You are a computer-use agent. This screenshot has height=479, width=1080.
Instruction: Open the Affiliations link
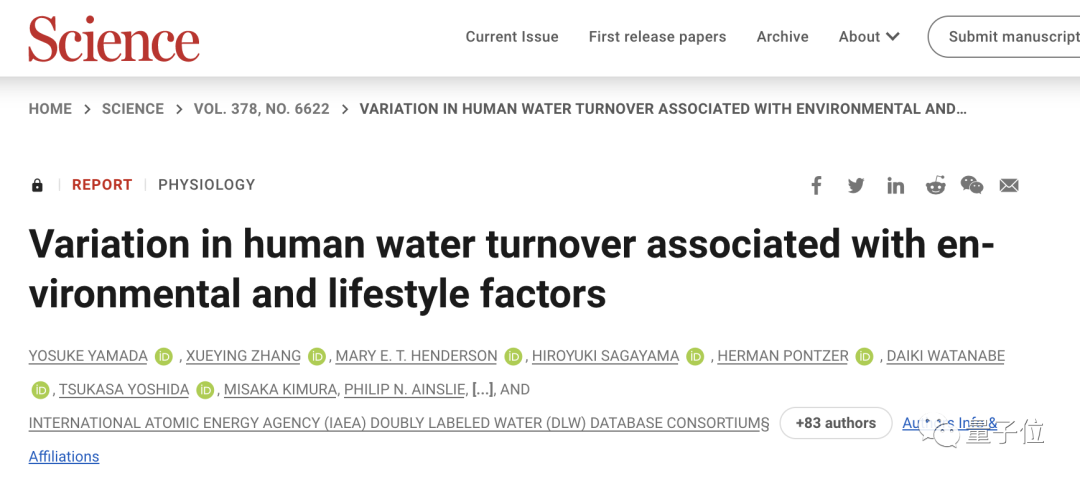[x=64, y=456]
